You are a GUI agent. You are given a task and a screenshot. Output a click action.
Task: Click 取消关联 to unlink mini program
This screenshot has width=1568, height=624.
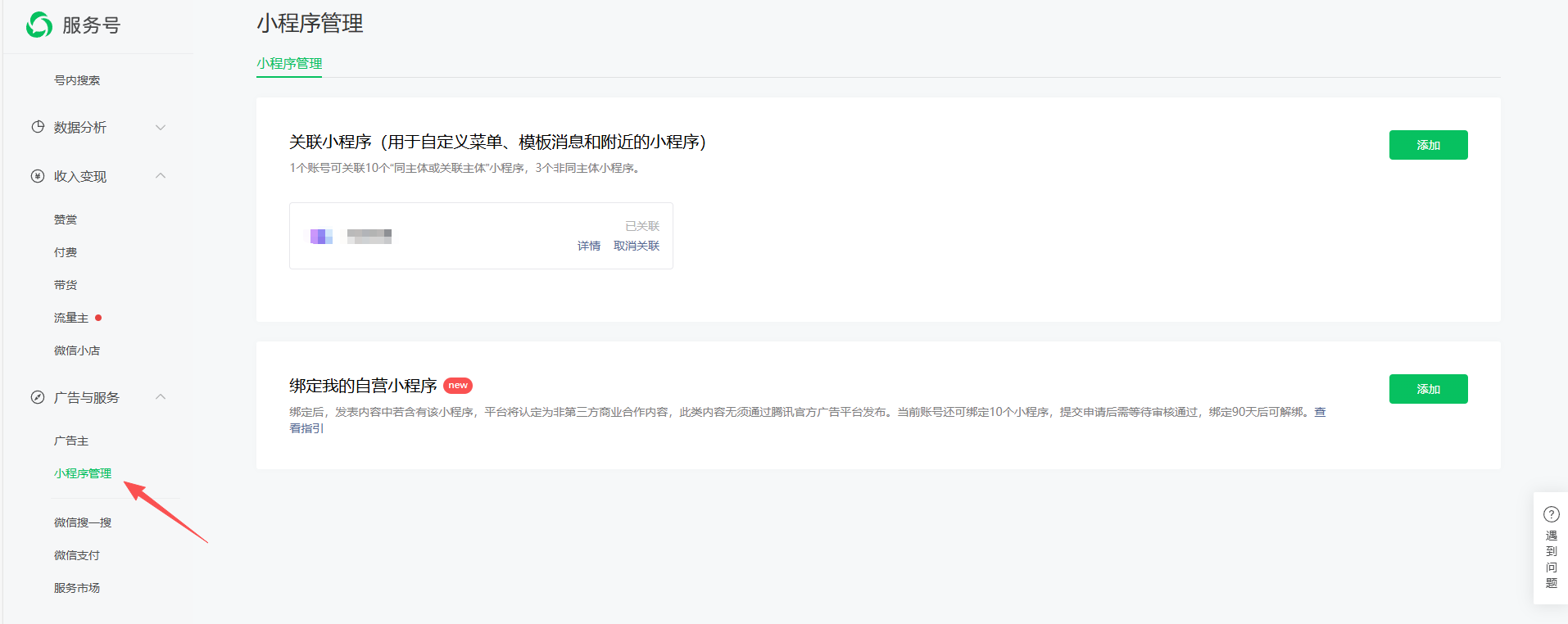[x=637, y=246]
